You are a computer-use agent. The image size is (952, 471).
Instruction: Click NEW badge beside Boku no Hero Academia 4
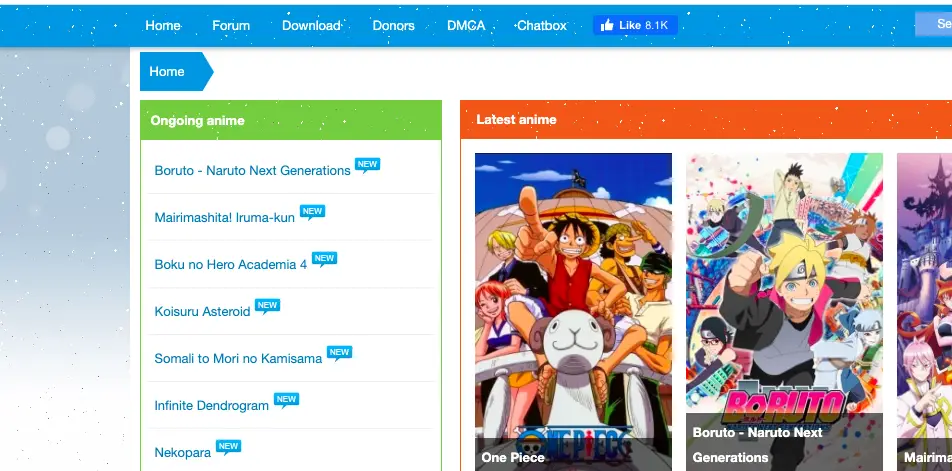[x=324, y=259]
